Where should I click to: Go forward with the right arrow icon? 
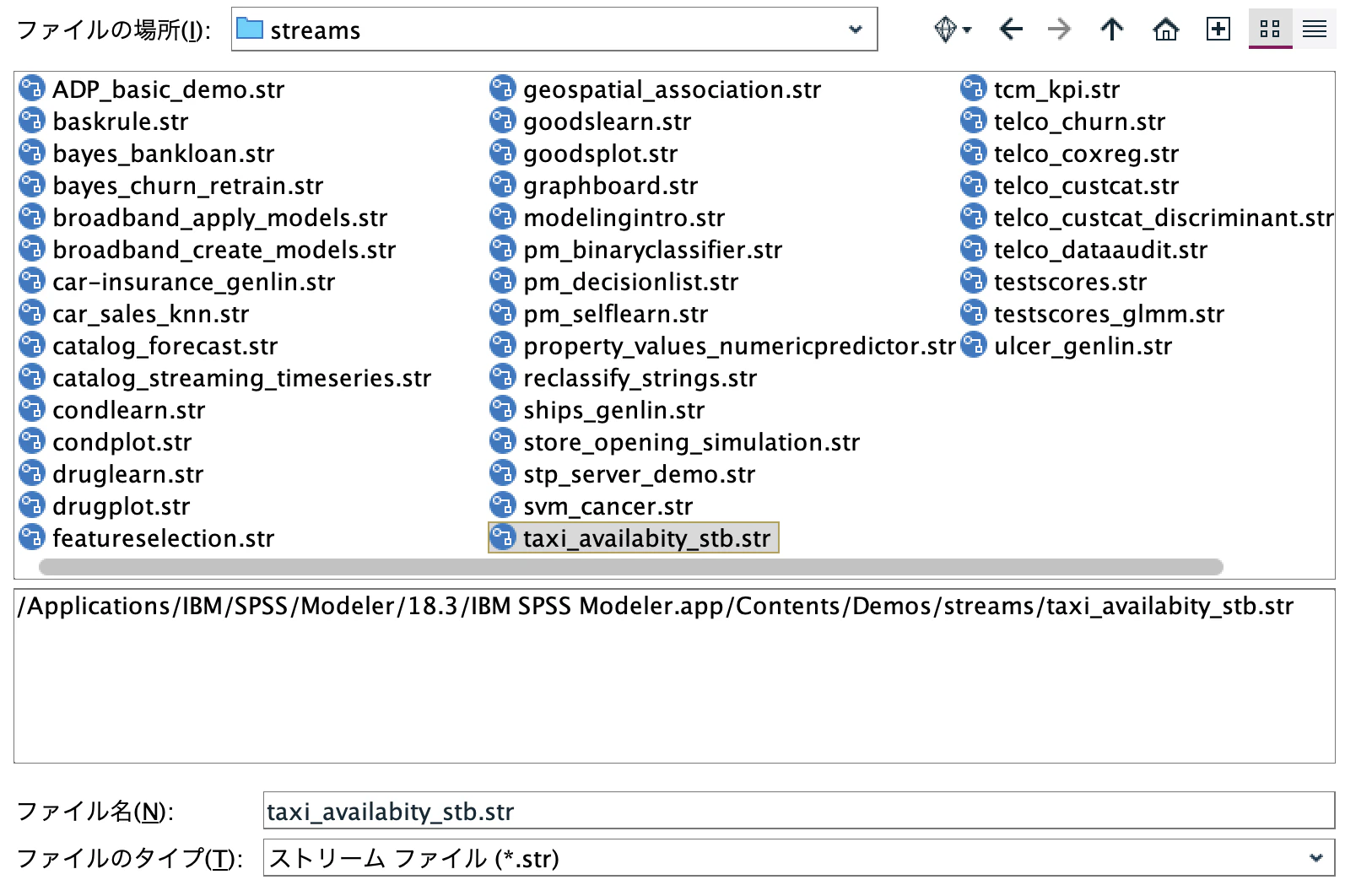coord(1059,30)
